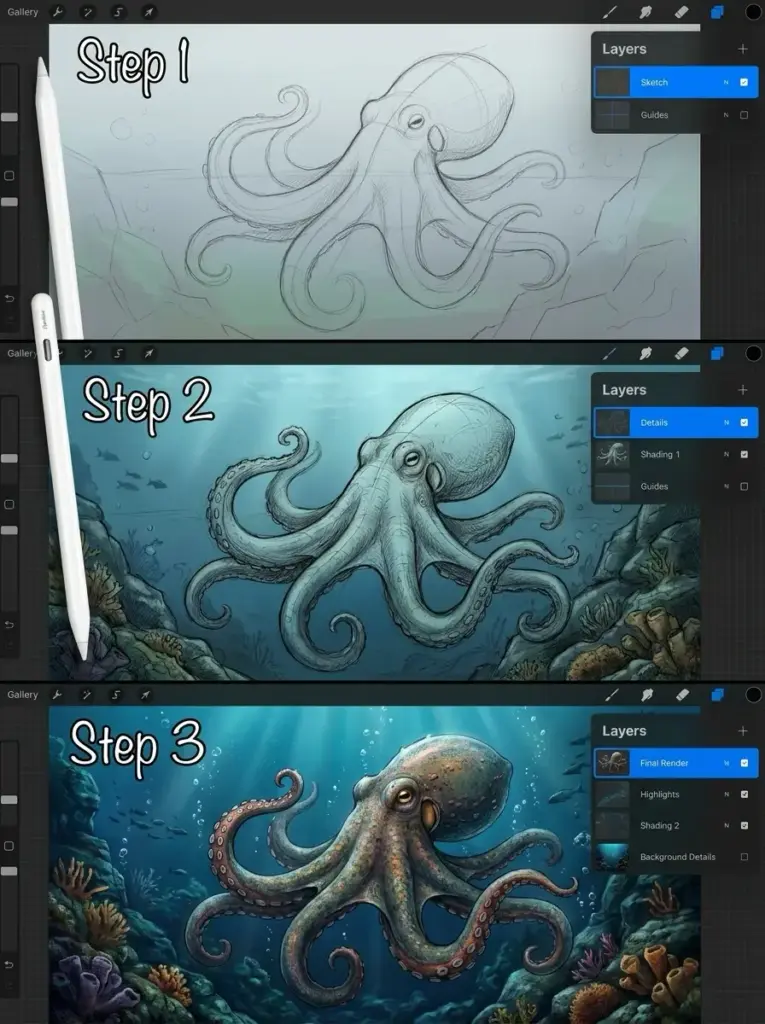Hide the Final Render layer checkbox
The height and width of the screenshot is (1024, 765).
[744, 763]
